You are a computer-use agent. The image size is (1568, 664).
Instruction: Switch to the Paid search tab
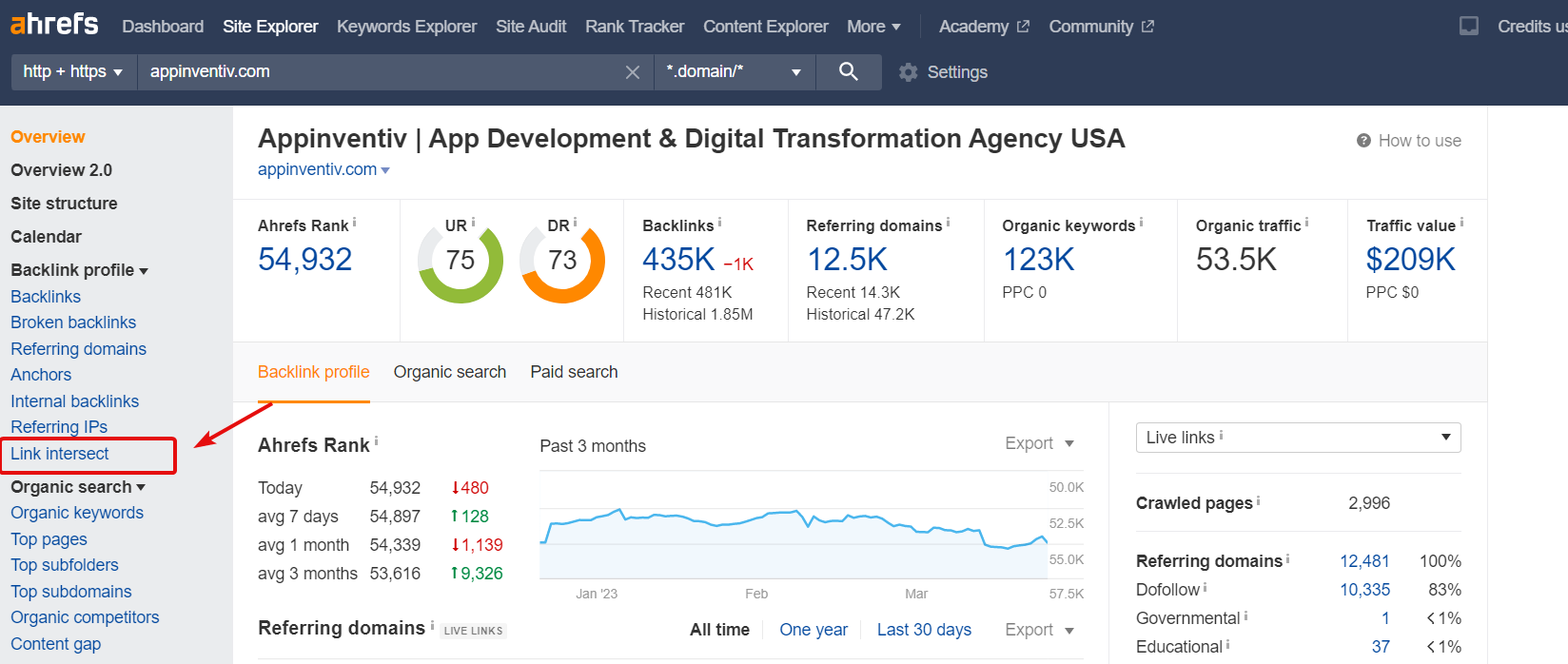coord(574,372)
